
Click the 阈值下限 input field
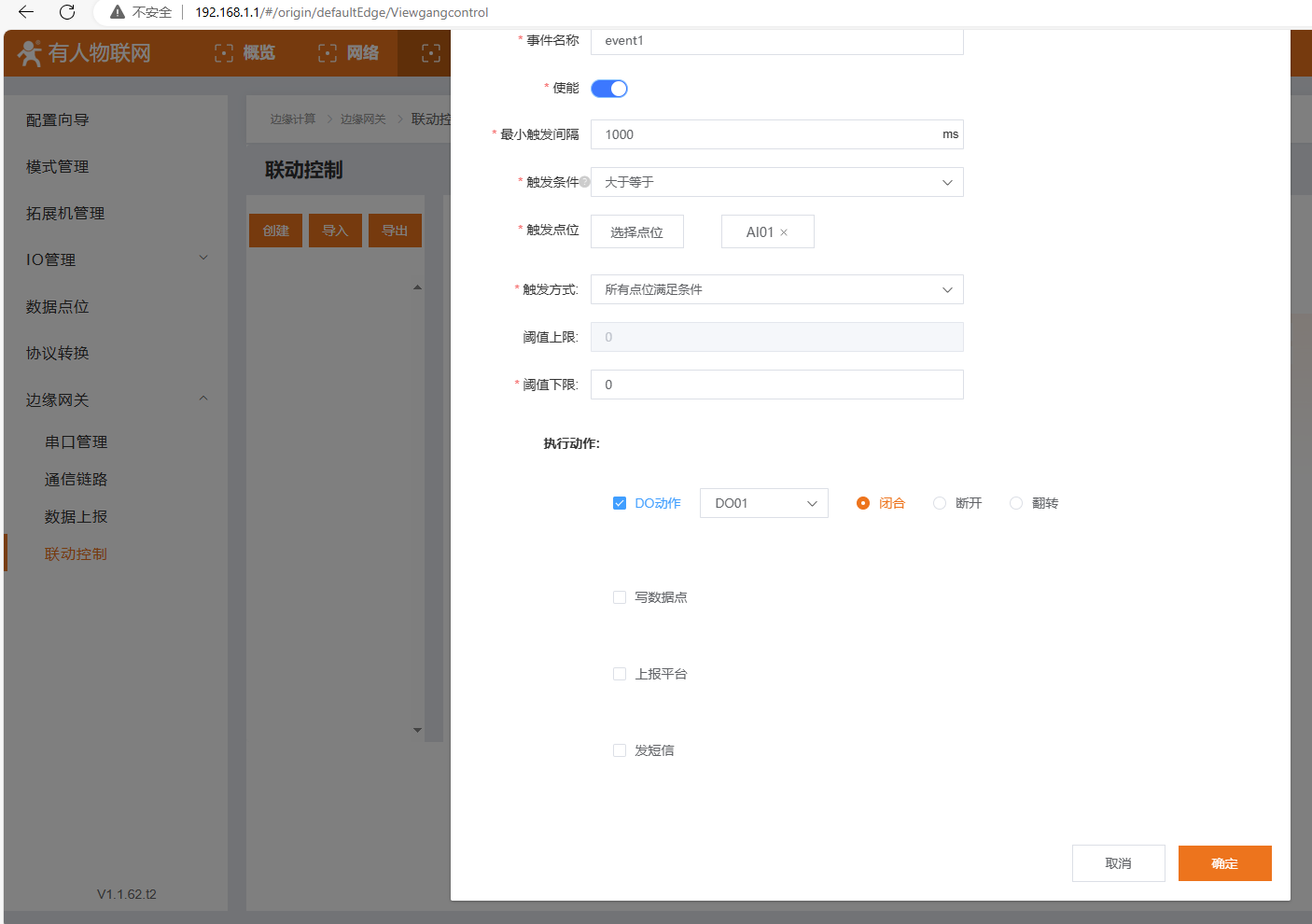click(776, 385)
